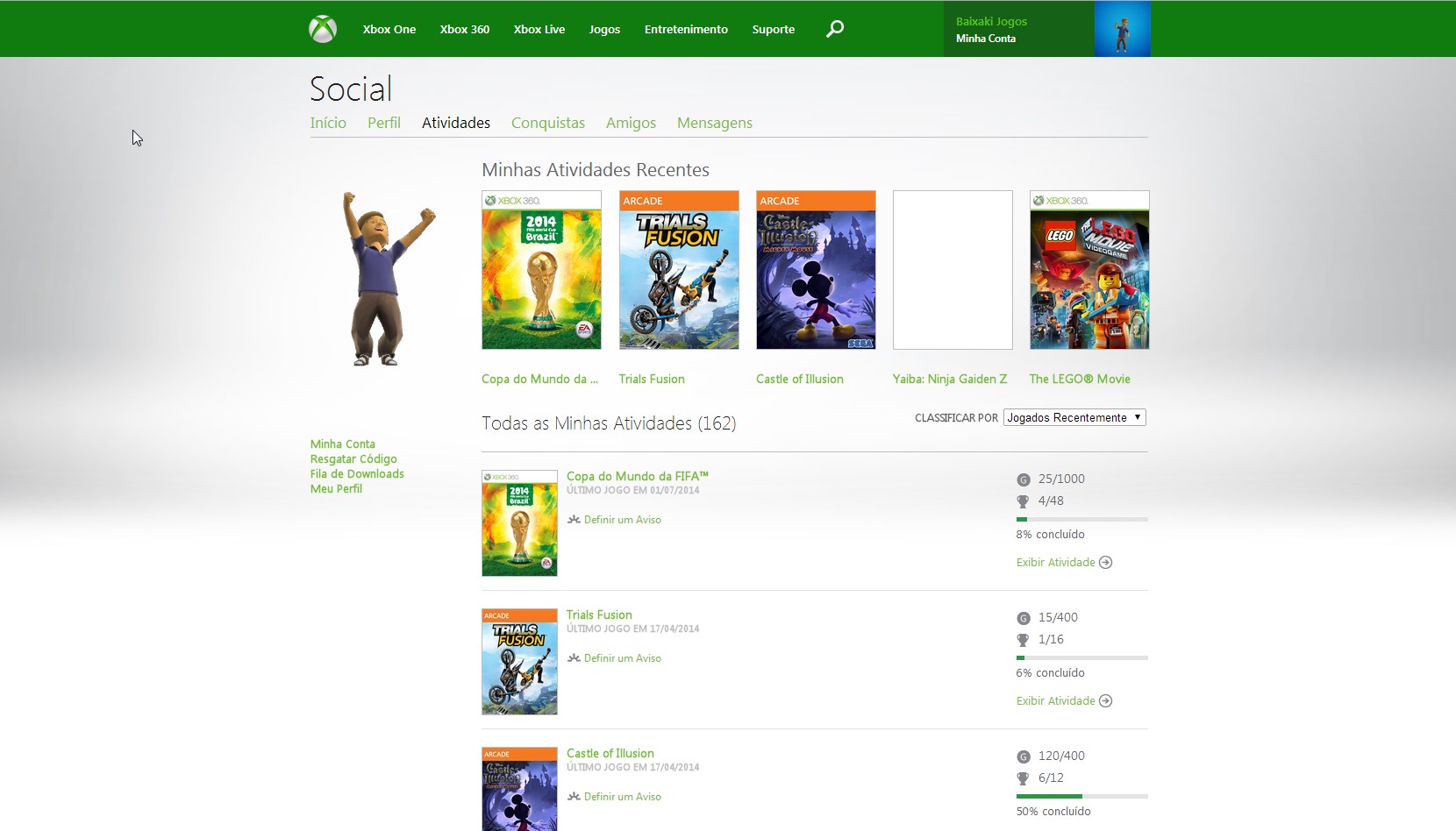
Task: Click Definir um Aviso for Castle of Illusion
Action: coord(623,797)
